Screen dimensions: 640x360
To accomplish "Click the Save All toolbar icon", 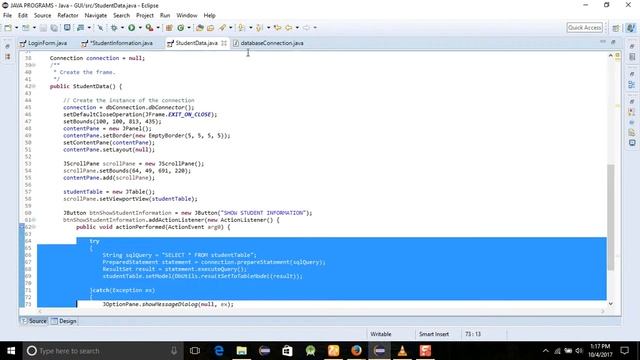I will pos(53,28).
